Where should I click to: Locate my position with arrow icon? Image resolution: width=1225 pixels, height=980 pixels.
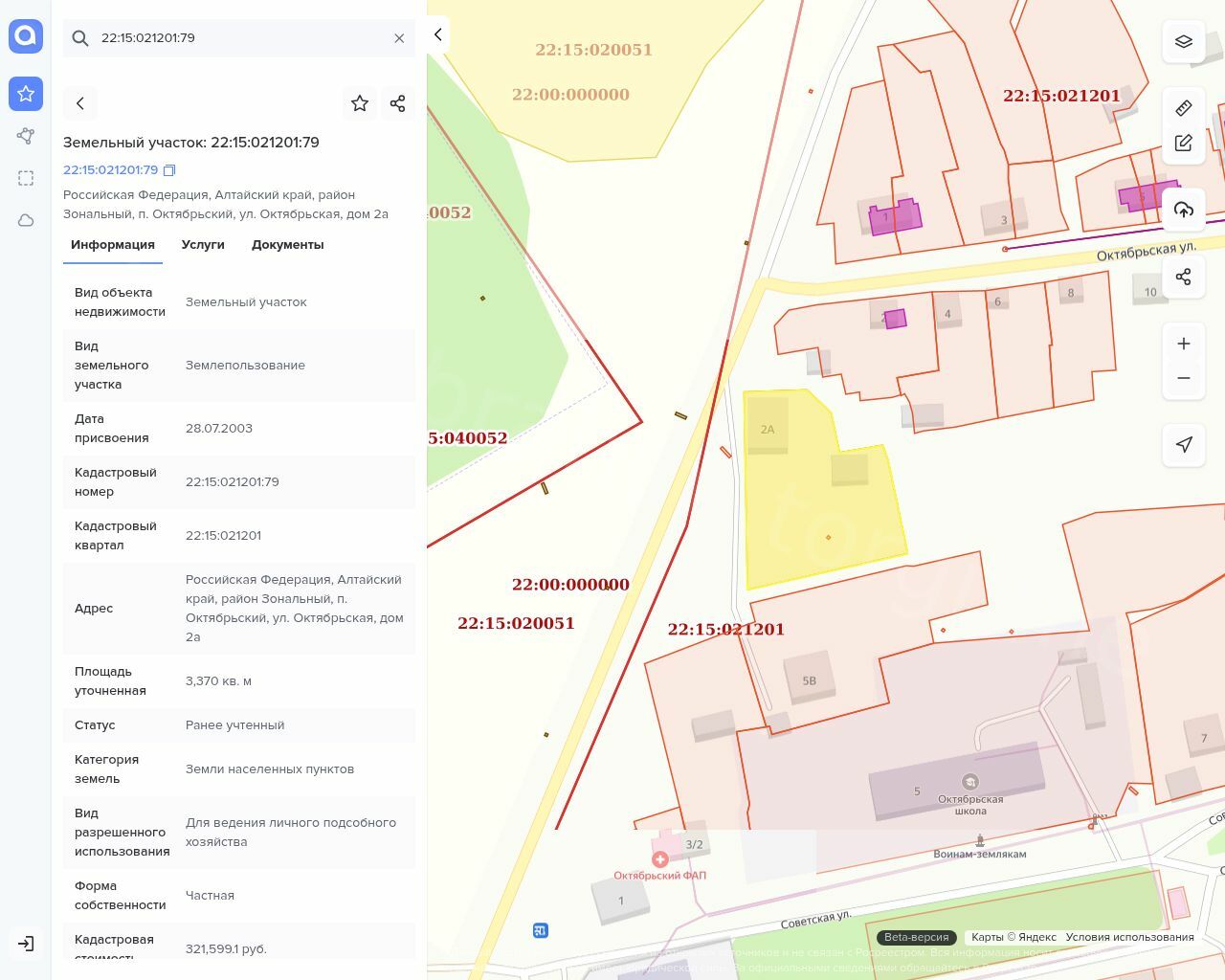click(x=1184, y=444)
